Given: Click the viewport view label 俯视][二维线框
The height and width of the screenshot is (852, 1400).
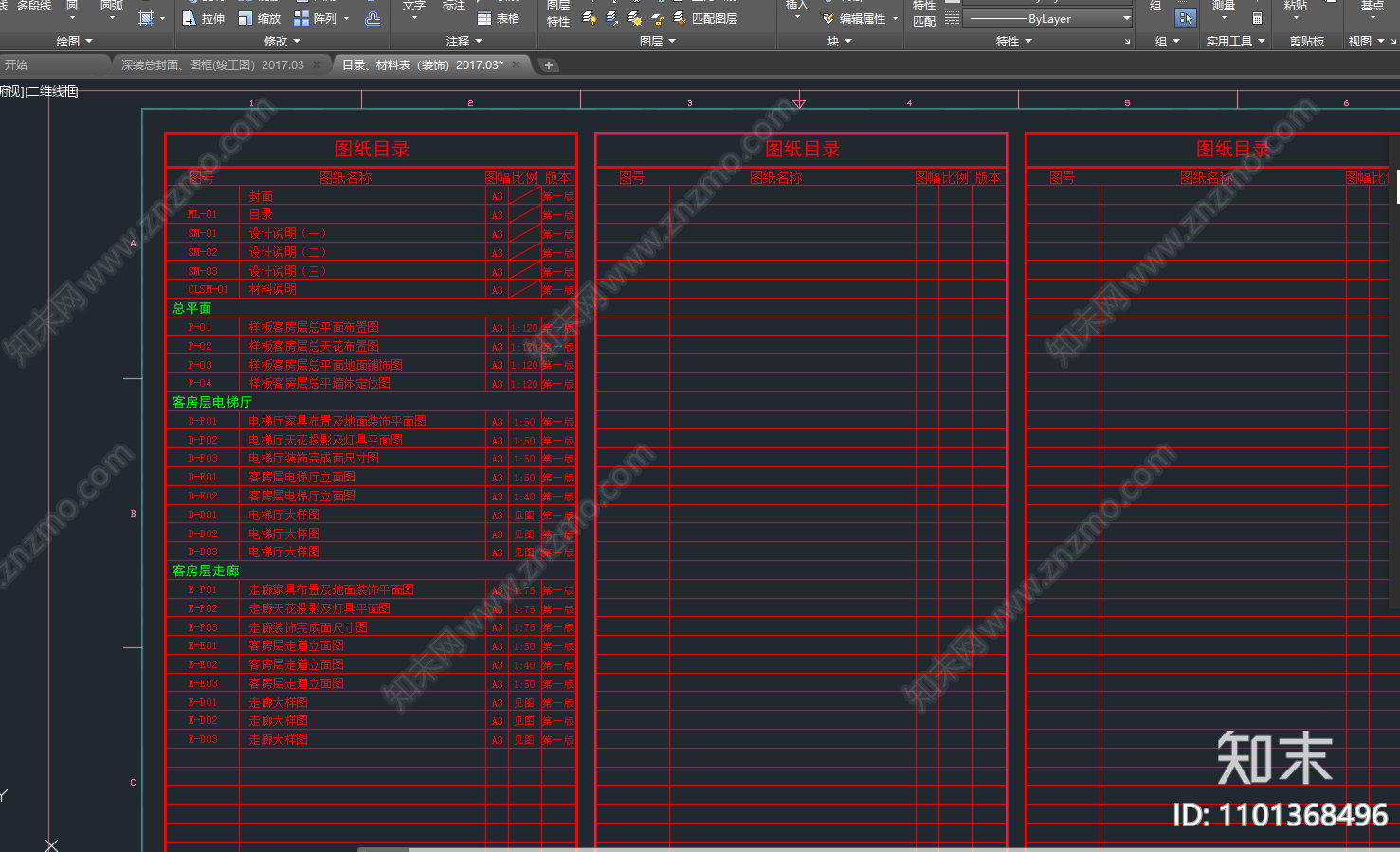Looking at the screenshot, I should point(39,91).
